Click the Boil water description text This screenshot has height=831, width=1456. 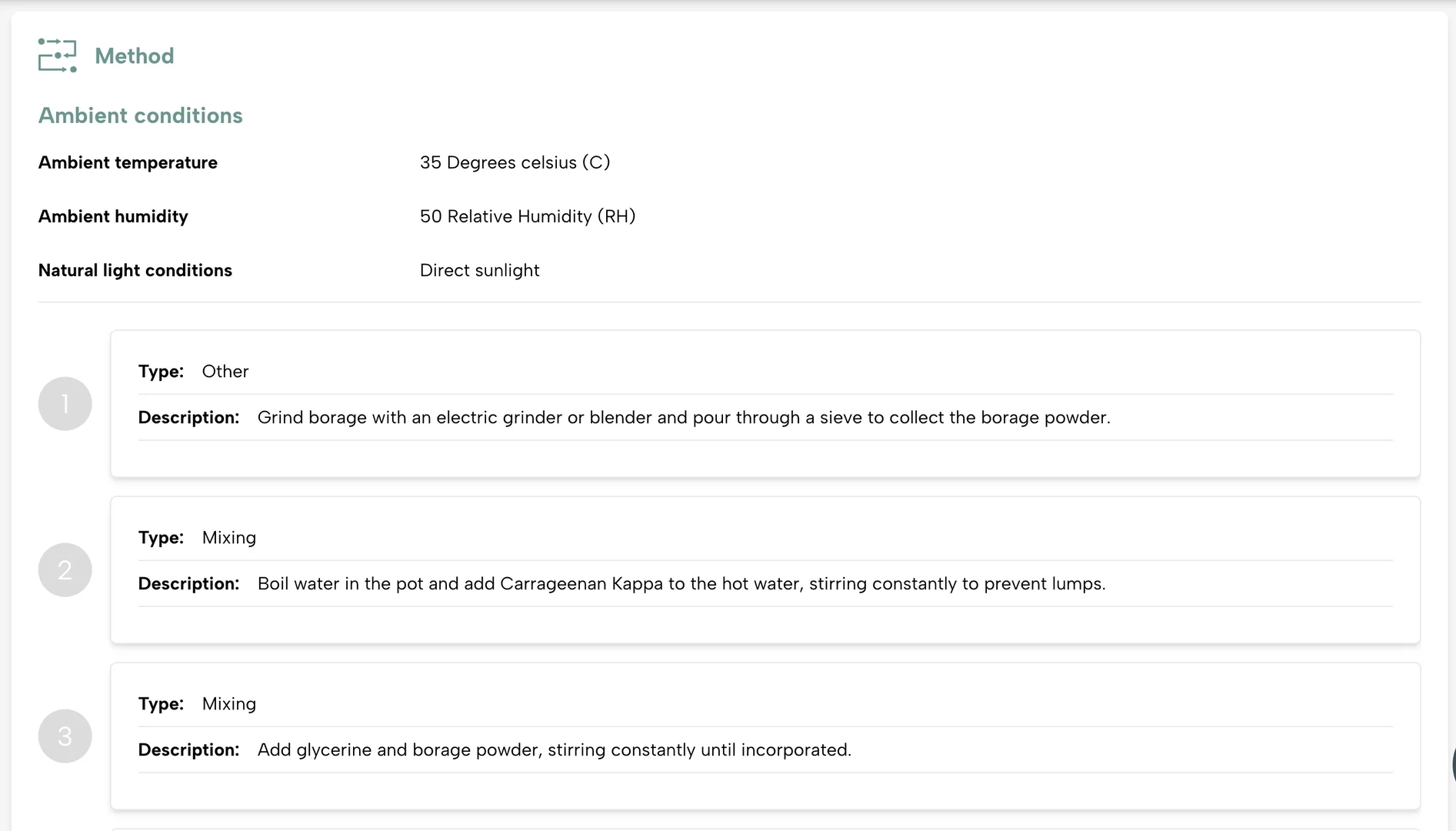(x=681, y=584)
